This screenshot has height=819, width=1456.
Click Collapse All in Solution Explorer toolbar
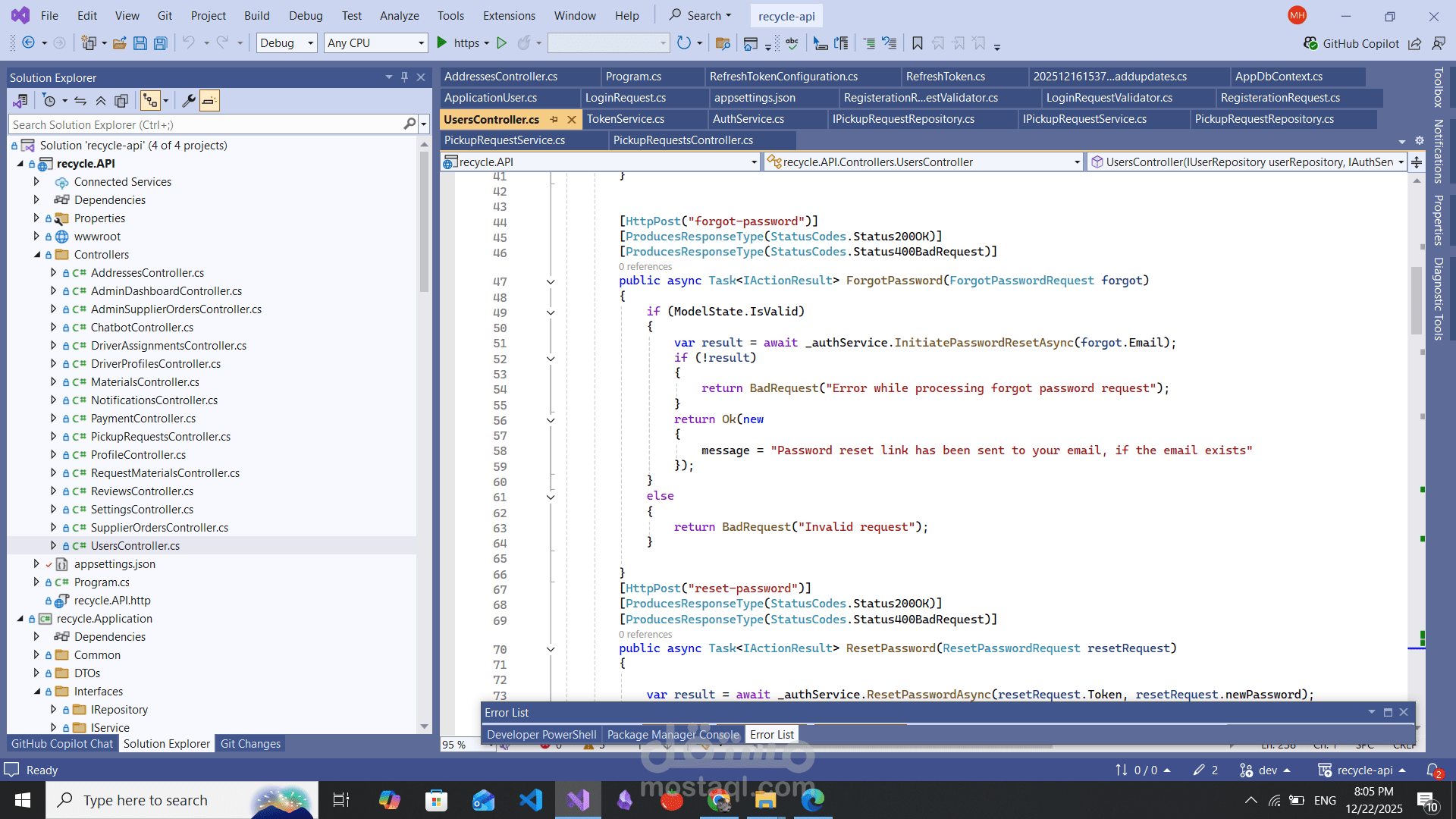click(101, 100)
